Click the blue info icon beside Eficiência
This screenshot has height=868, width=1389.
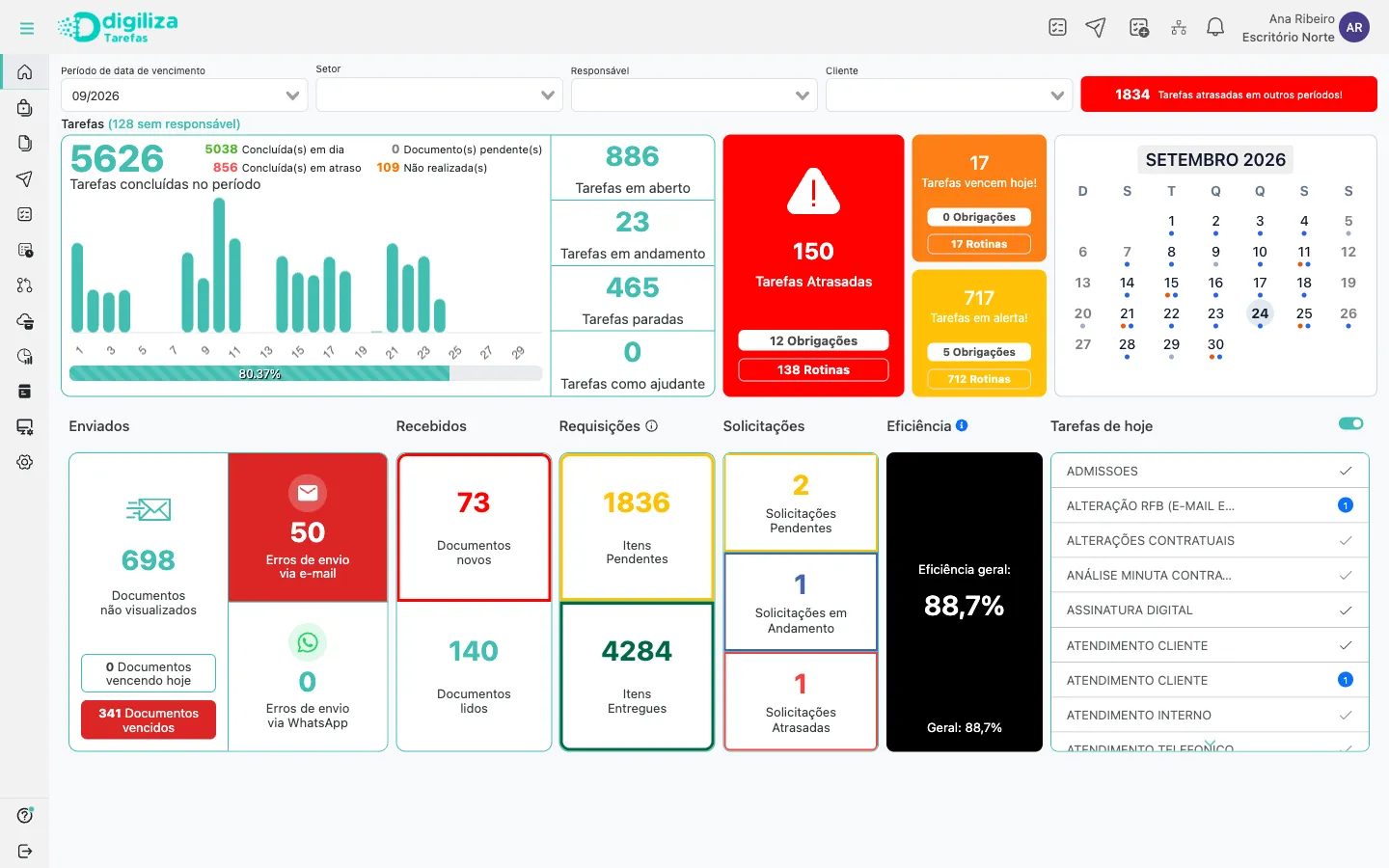point(962,425)
